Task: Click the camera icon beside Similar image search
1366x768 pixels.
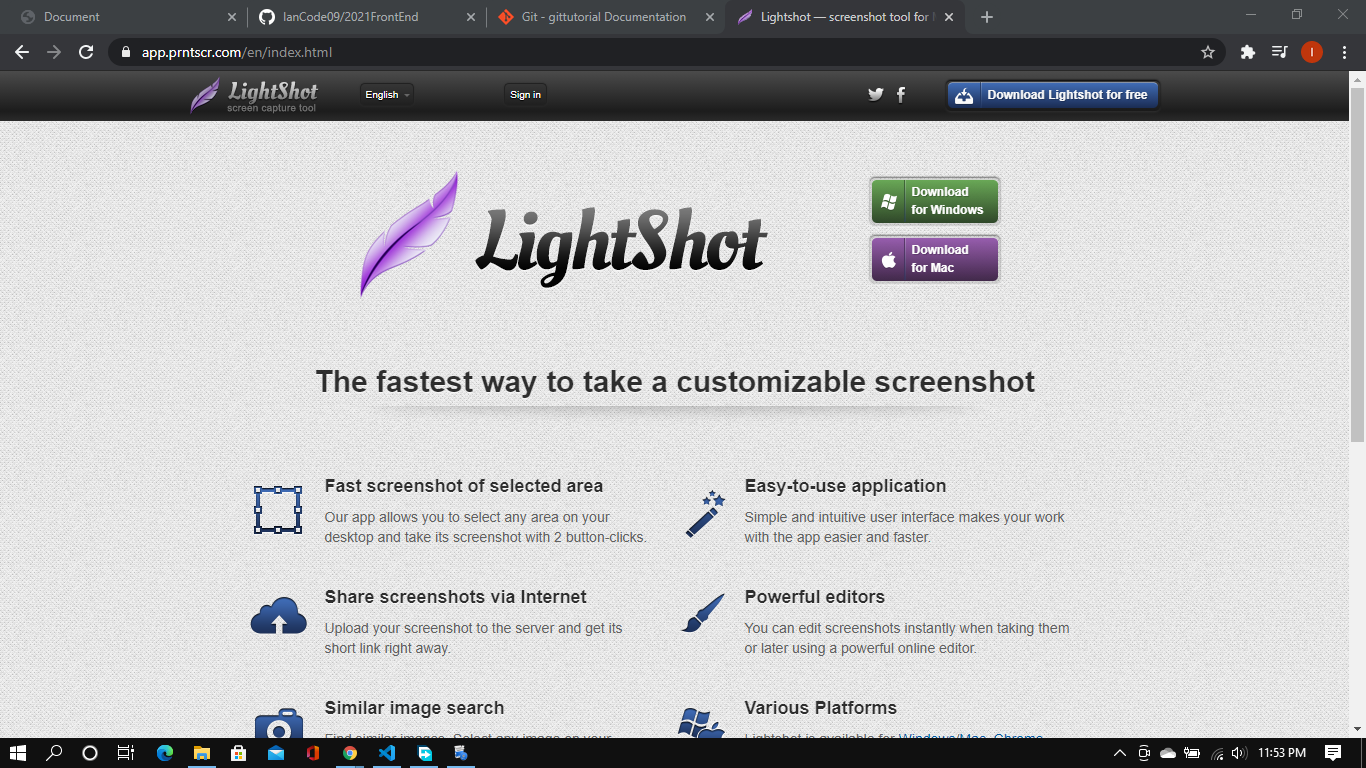Action: click(278, 723)
